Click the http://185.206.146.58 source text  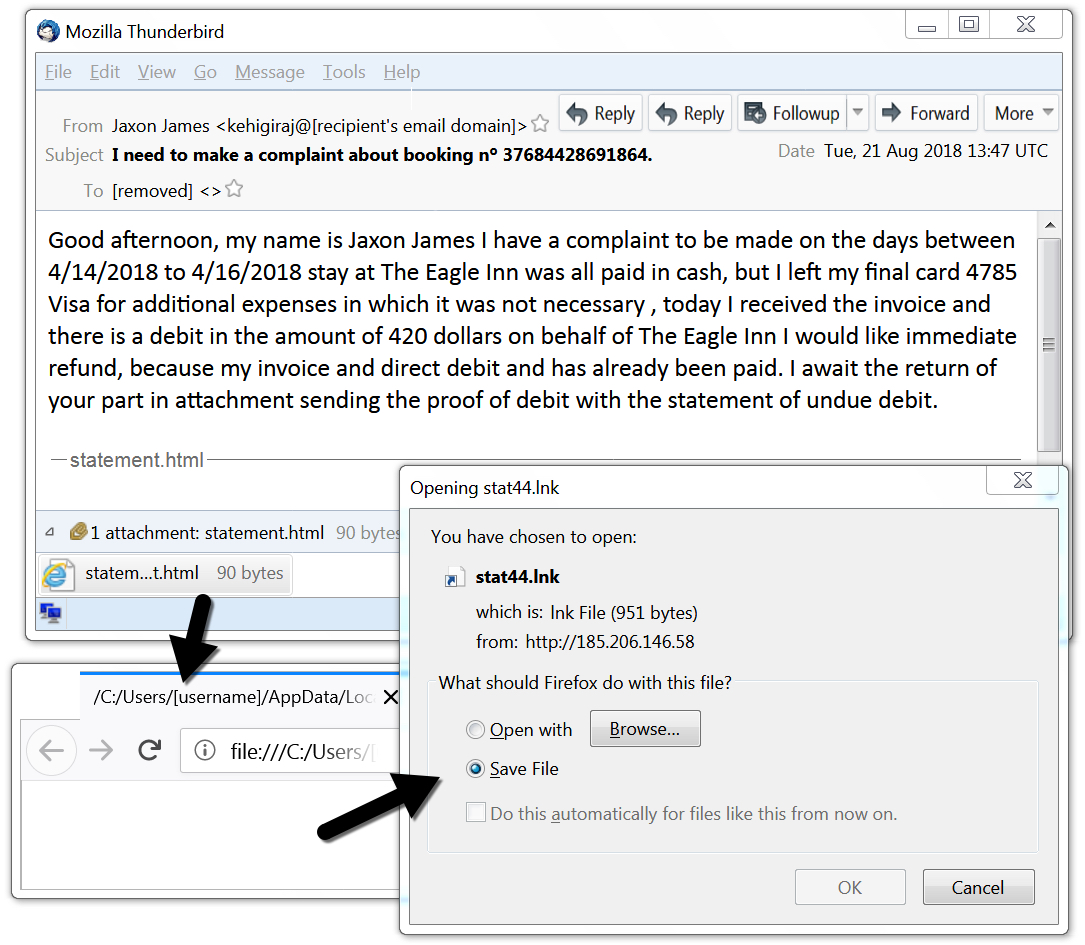tap(610, 642)
